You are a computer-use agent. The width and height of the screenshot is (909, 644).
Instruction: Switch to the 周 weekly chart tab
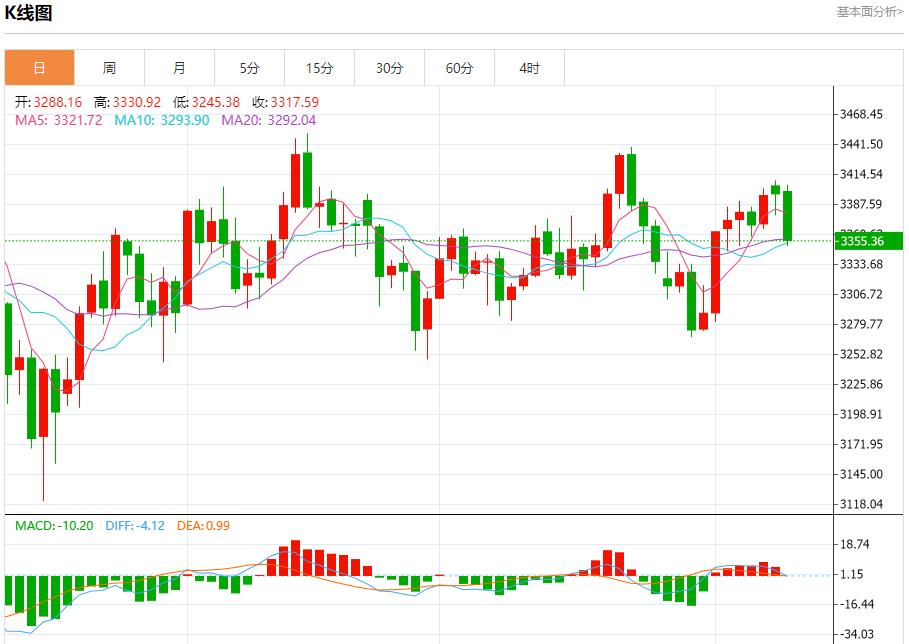[109, 68]
